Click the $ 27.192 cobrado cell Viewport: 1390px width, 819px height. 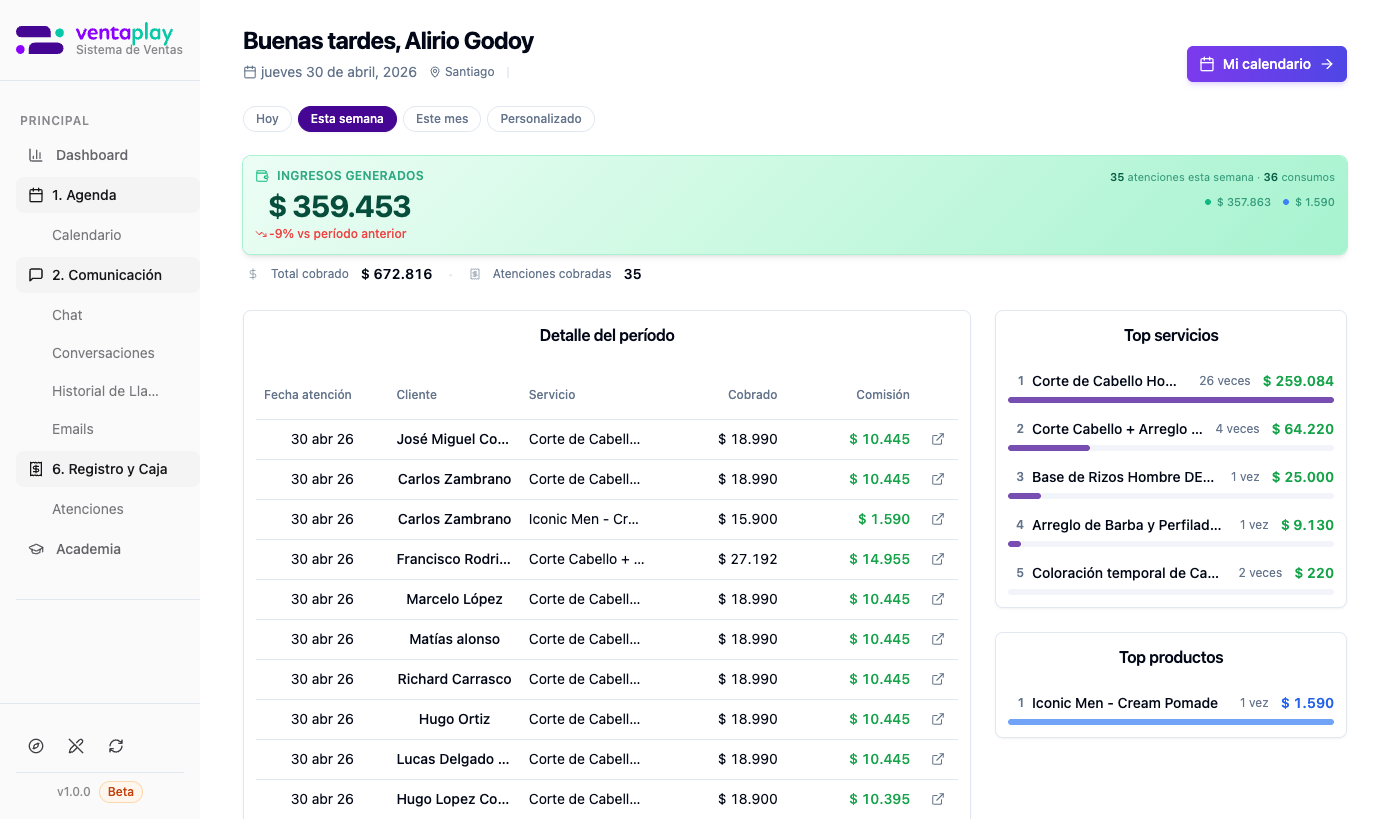748,559
